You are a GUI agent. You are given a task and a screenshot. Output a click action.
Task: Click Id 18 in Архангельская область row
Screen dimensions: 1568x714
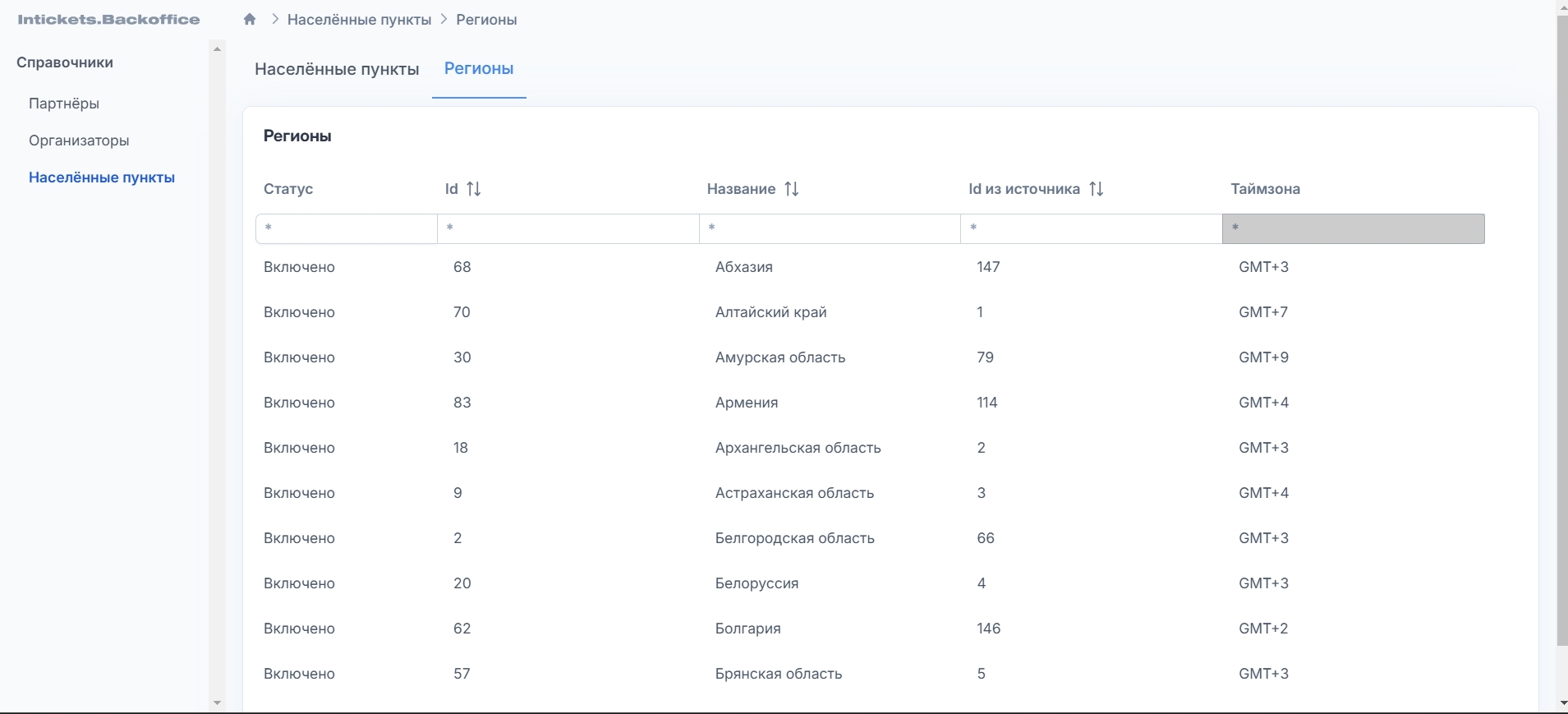(461, 448)
